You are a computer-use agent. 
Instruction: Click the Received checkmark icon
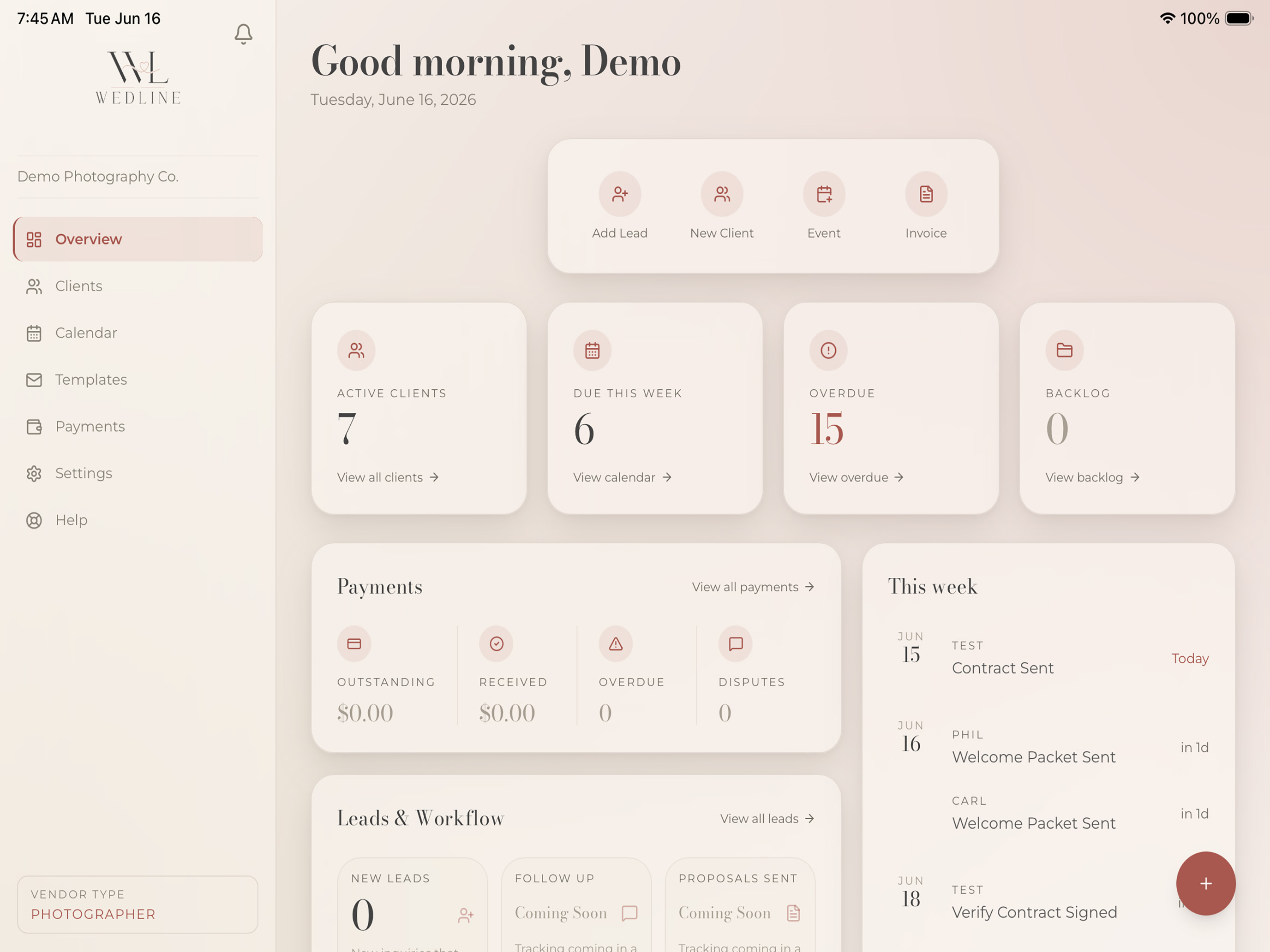496,644
